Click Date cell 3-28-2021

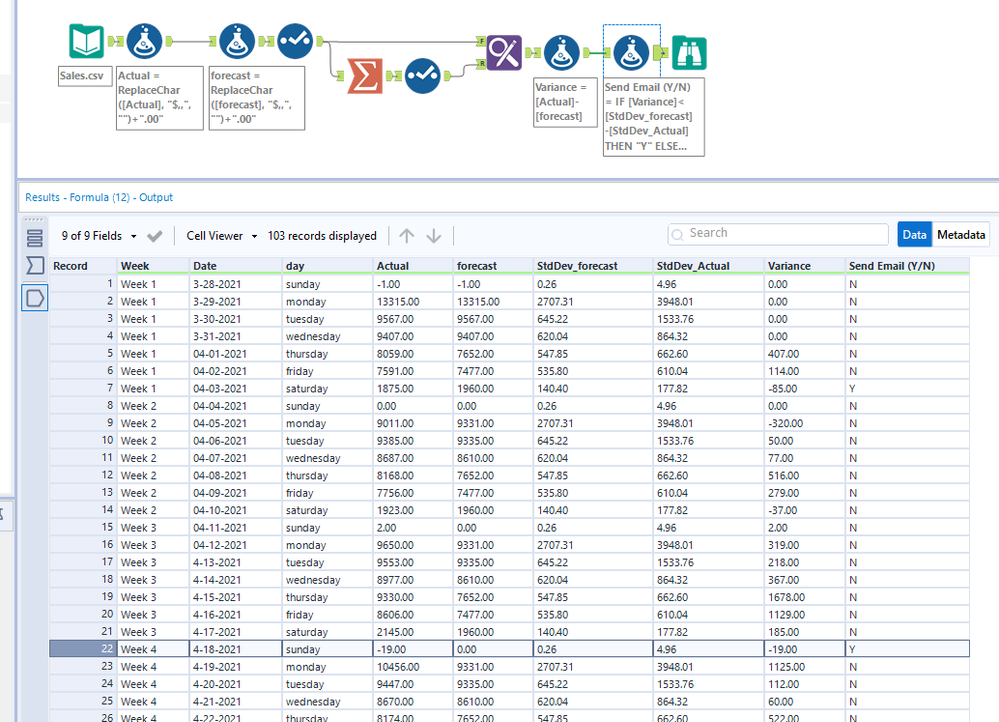point(236,284)
